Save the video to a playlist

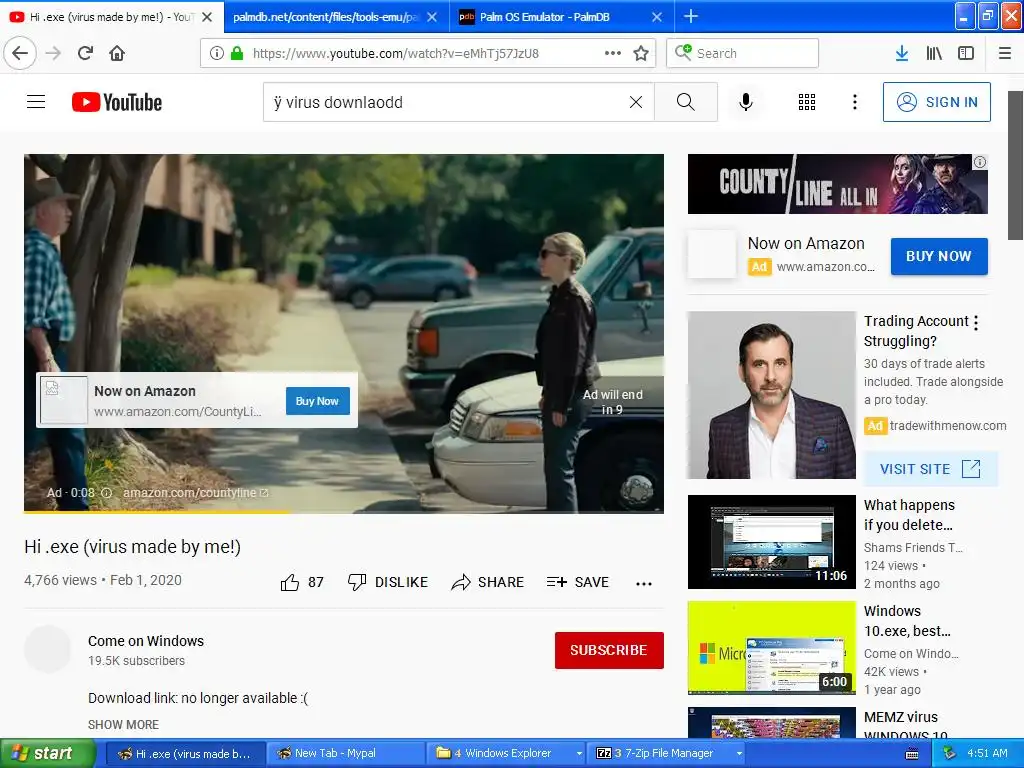(x=577, y=582)
